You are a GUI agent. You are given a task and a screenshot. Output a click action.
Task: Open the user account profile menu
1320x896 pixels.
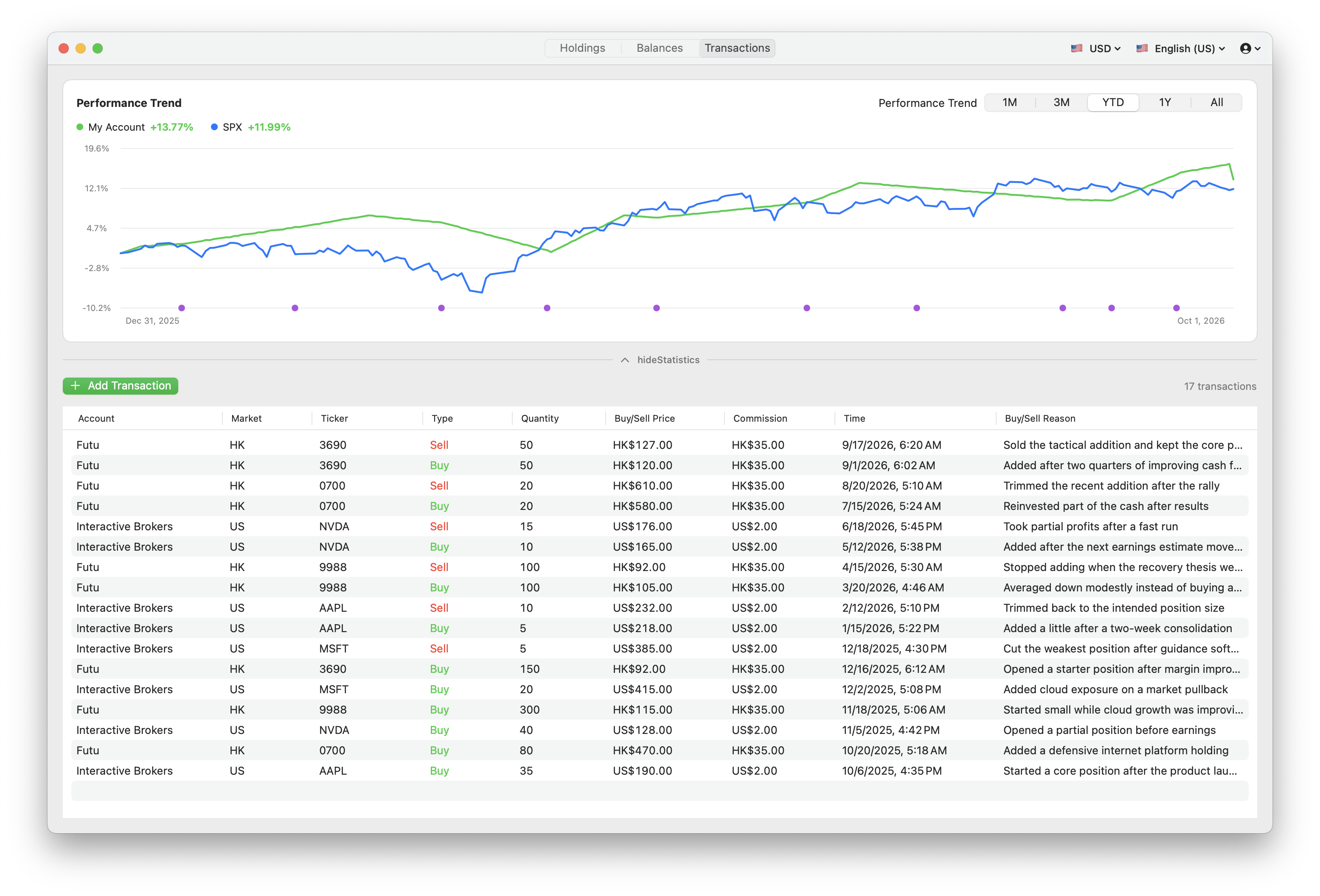[1250, 48]
